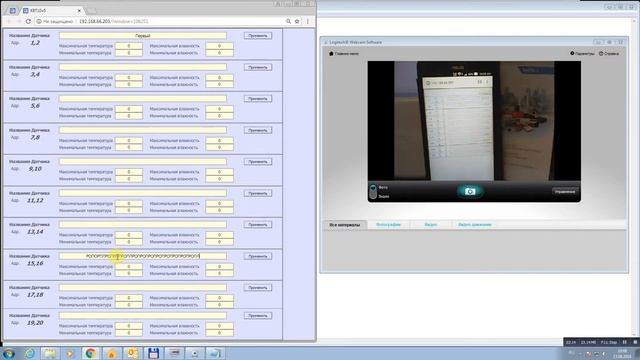
Task: Launch Internet Explorer from the taskbar
Action: [x=29, y=353]
